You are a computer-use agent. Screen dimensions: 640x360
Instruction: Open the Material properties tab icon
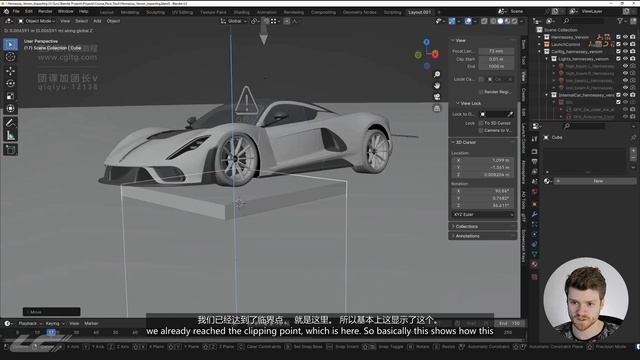point(534,264)
